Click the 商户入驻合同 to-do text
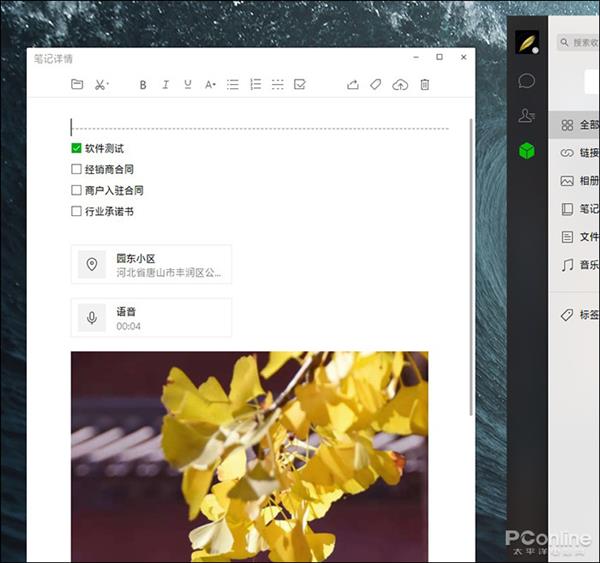 (x=114, y=191)
